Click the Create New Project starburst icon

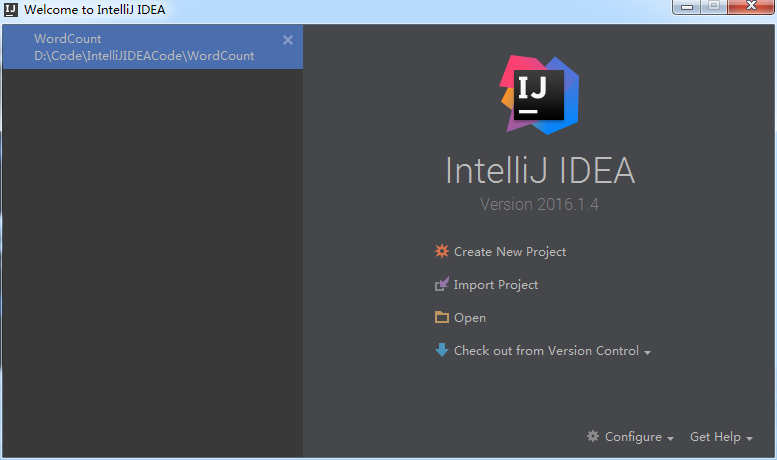(x=442, y=251)
